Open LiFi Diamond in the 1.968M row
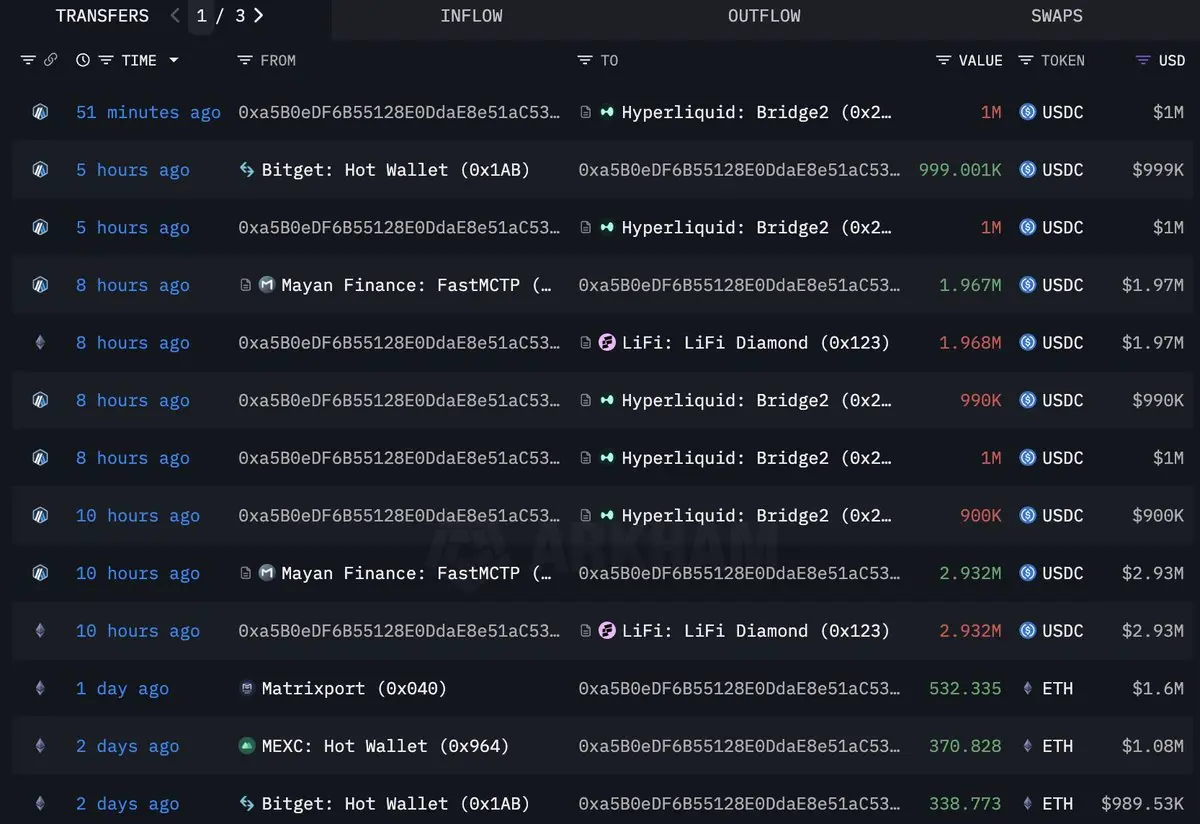1200x824 pixels. click(755, 343)
